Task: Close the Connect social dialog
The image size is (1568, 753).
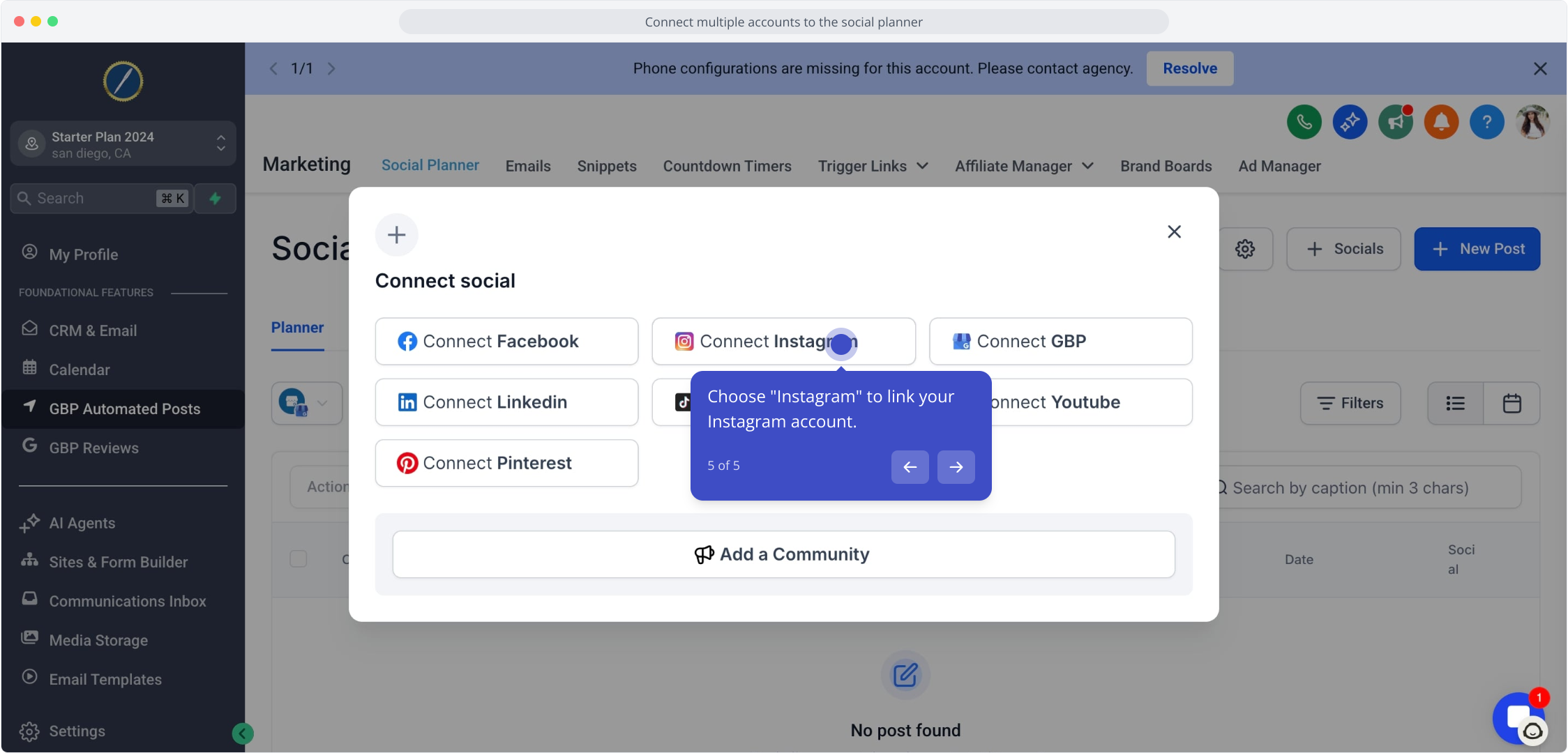Action: pyautogui.click(x=1175, y=231)
